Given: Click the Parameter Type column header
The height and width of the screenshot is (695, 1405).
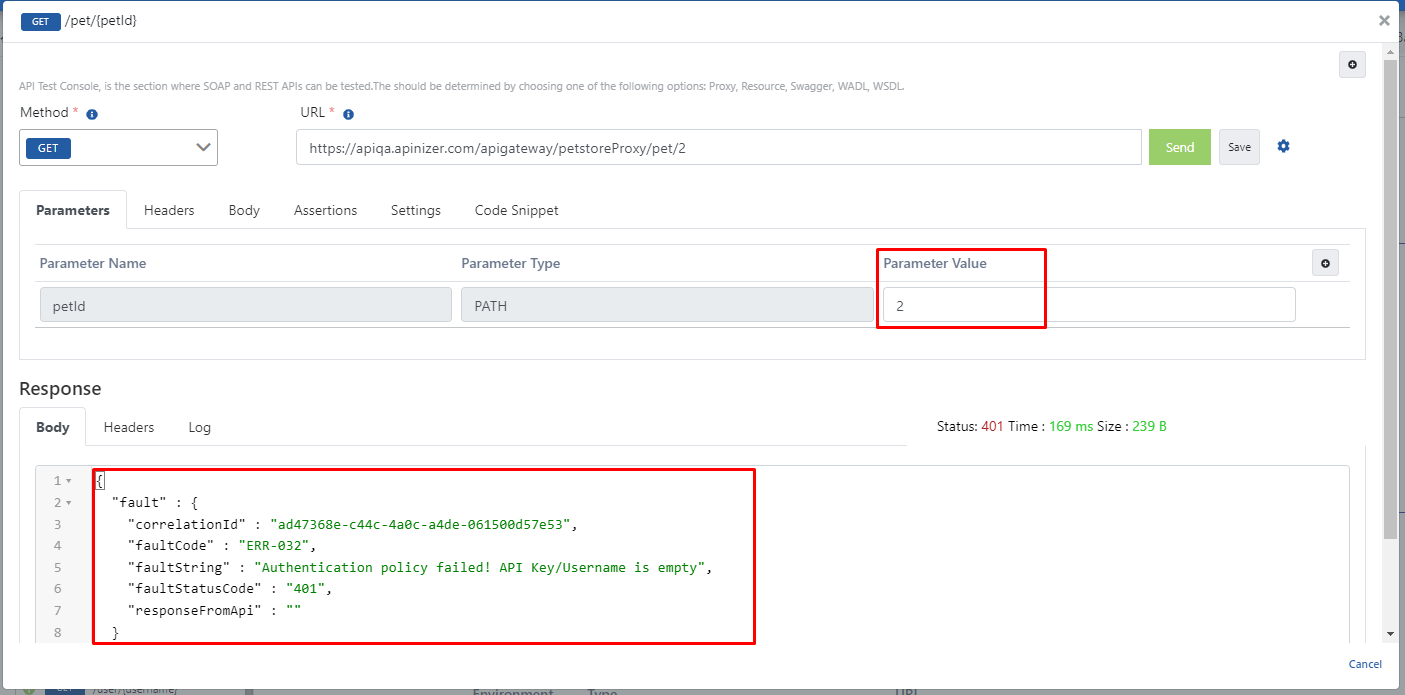Looking at the screenshot, I should (511, 263).
